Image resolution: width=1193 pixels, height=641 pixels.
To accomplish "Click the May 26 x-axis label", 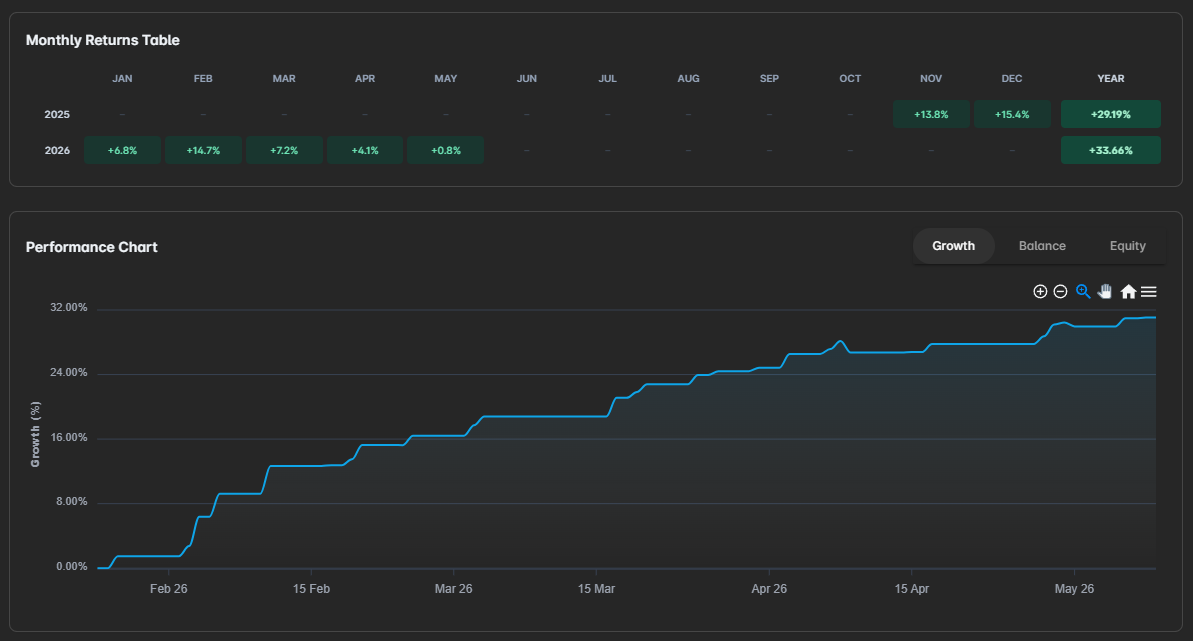I will click(x=1074, y=588).
